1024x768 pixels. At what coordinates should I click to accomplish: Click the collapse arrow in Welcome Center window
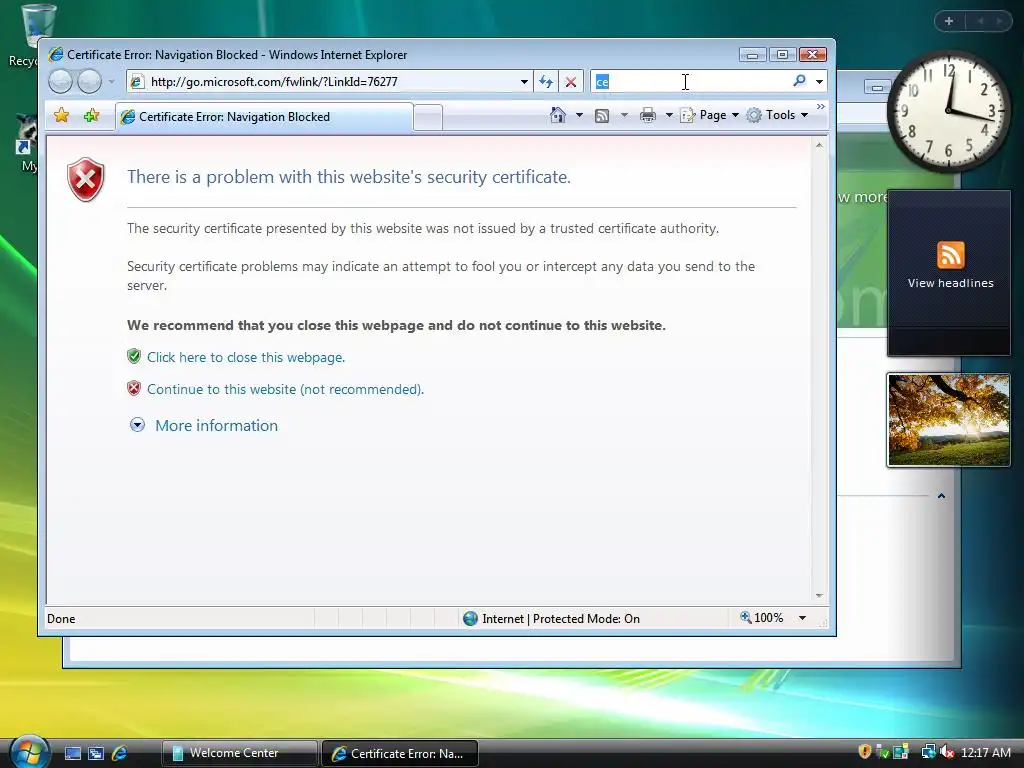pos(941,496)
